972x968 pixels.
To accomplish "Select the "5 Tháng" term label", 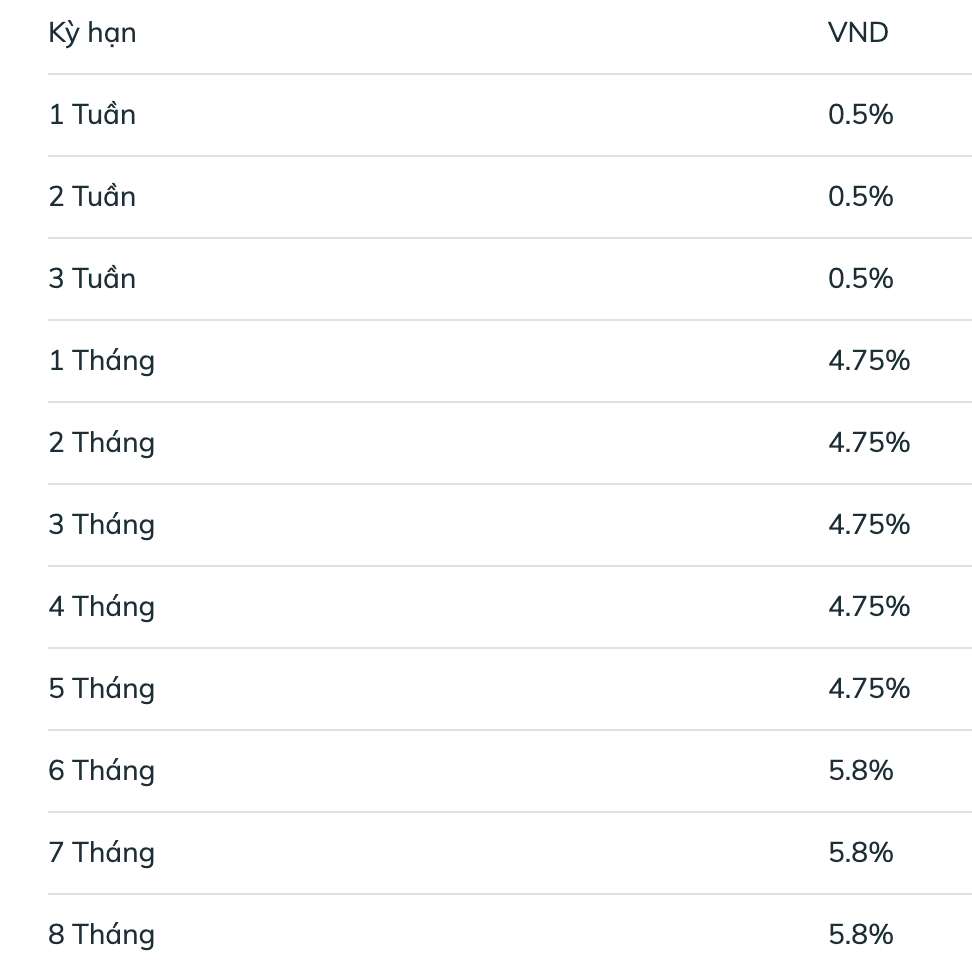I will (102, 689).
